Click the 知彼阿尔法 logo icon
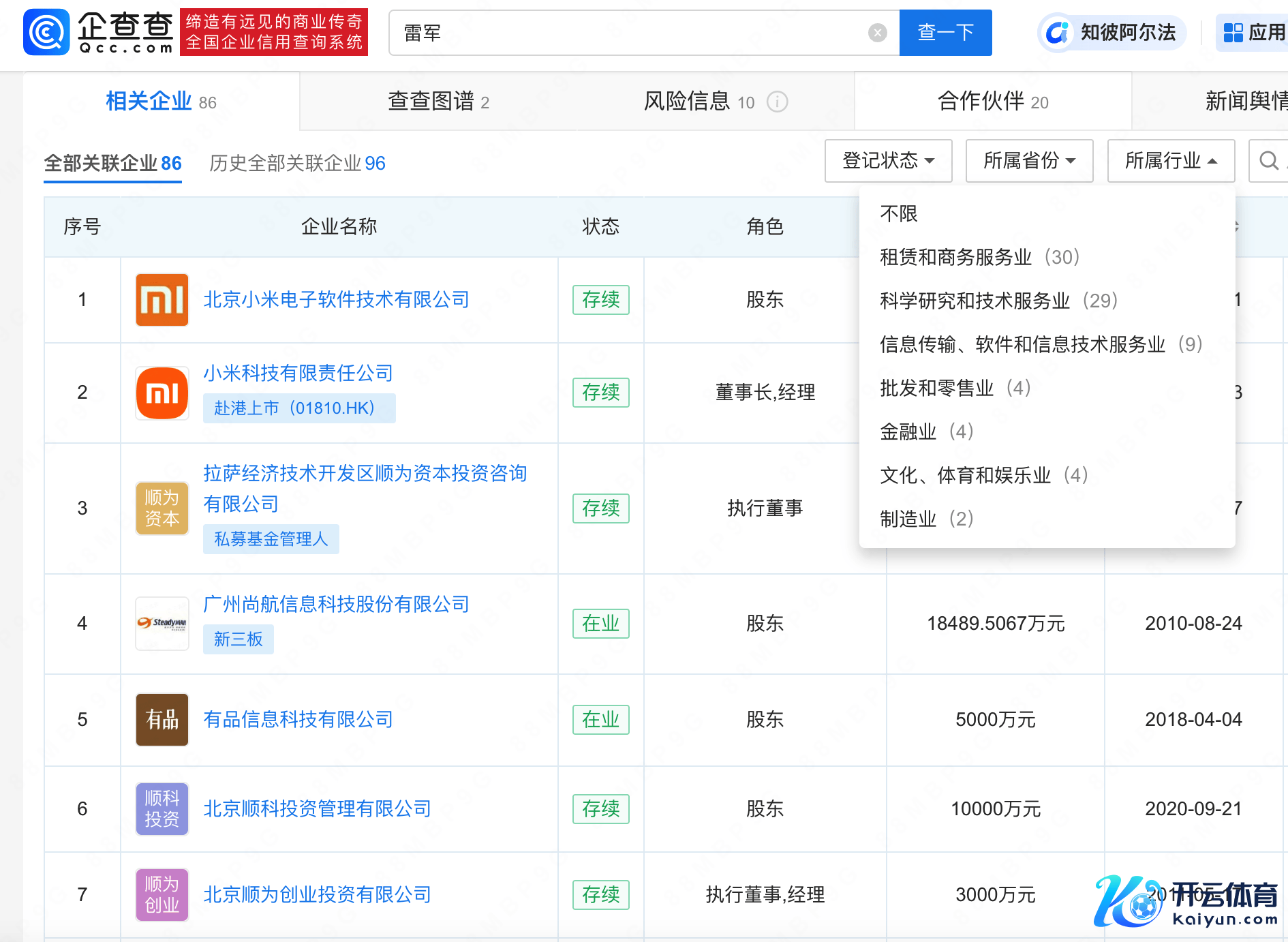Image resolution: width=1288 pixels, height=942 pixels. [1057, 33]
